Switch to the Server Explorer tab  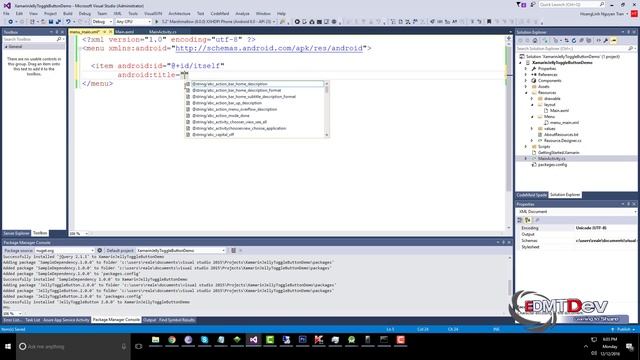point(16,233)
